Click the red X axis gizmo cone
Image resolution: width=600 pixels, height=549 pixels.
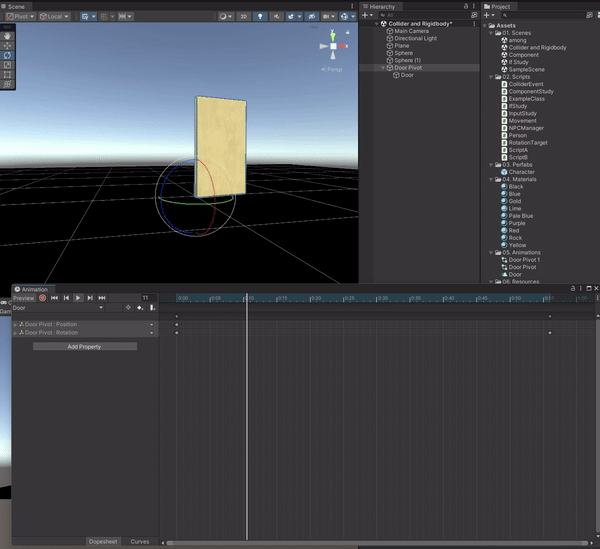[x=342, y=46]
